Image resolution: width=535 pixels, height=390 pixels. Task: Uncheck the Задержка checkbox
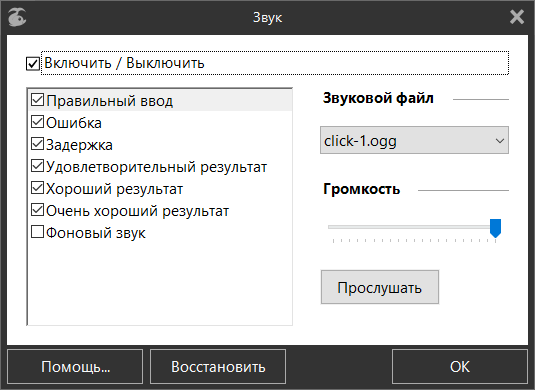pos(37,144)
